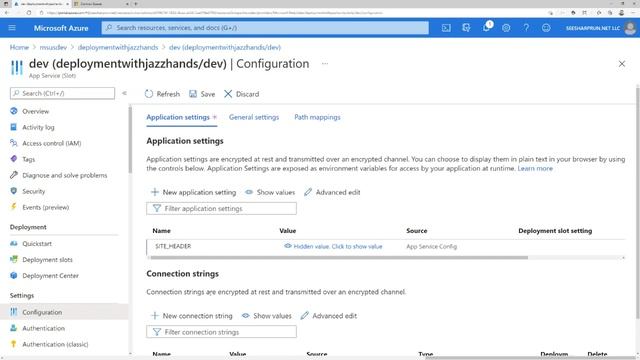Add a New application setting
640x360 pixels.
(193, 192)
